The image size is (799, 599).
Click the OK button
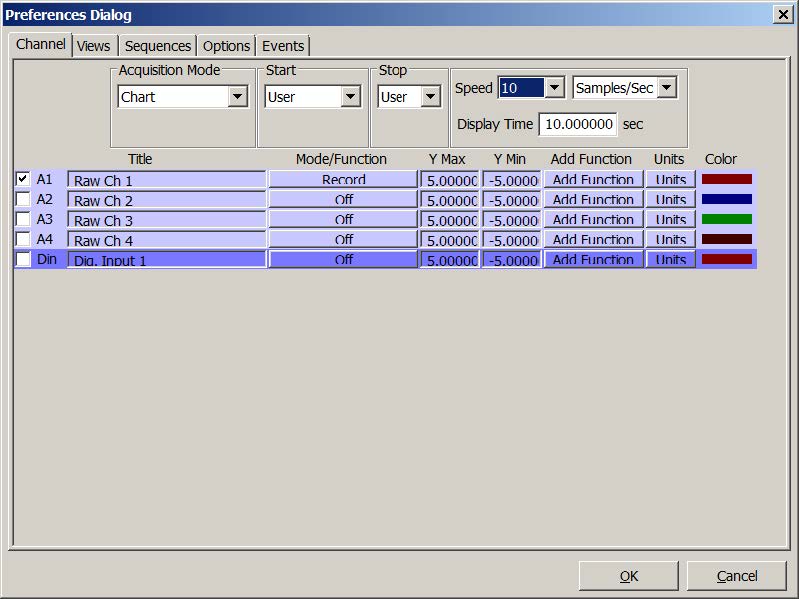[x=628, y=576]
